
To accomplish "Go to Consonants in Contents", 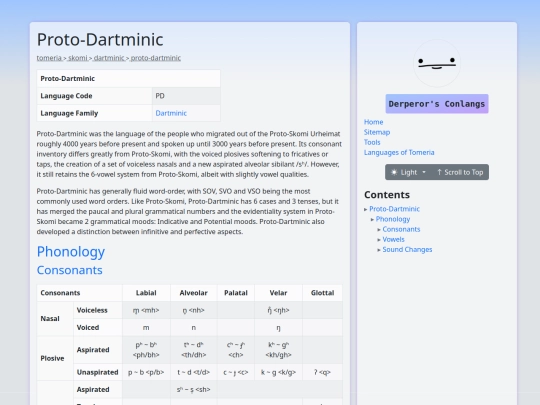I will pos(401,229).
